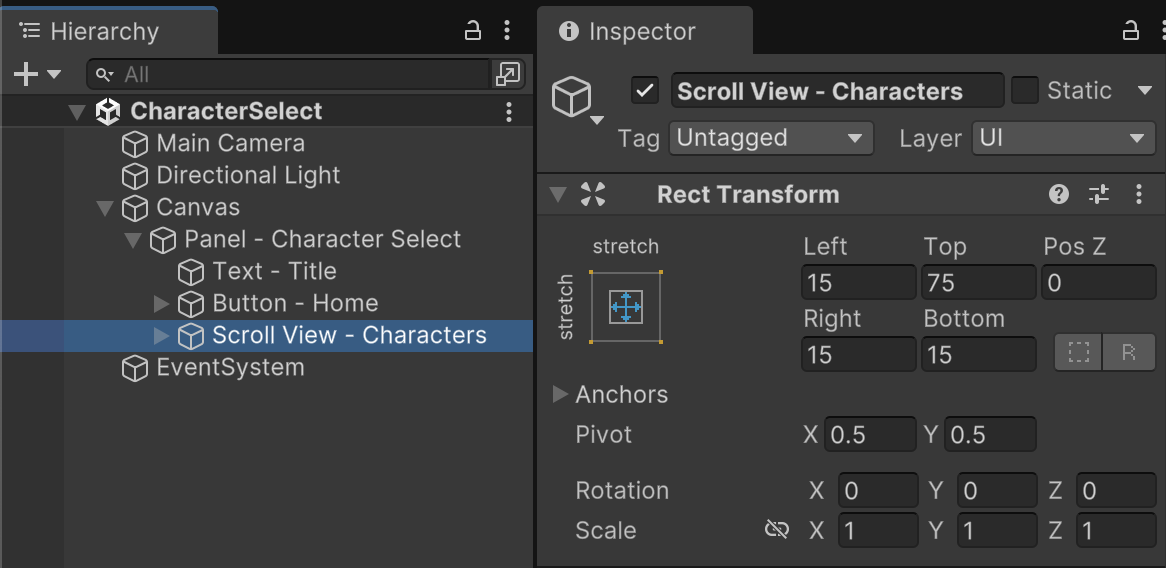Switch to the Inspector tab
The height and width of the screenshot is (568, 1166).
point(642,31)
